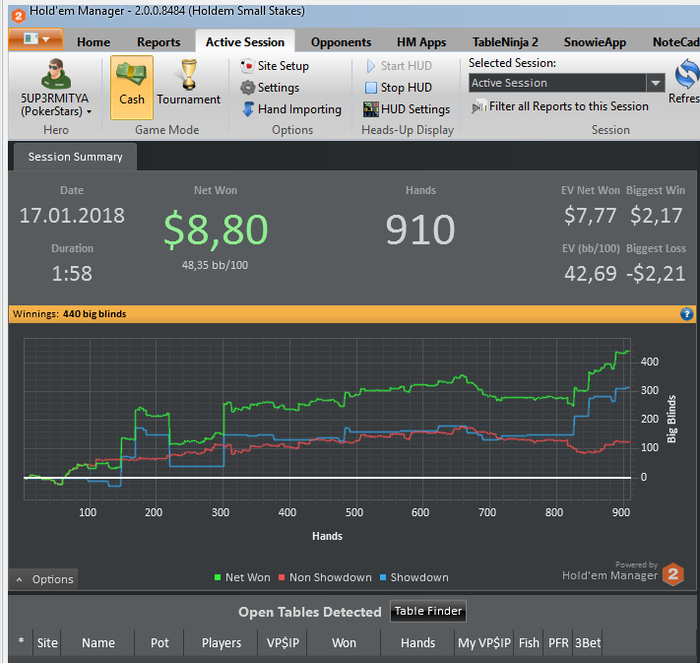Click Filter all Reports to this Session
This screenshot has width=700, height=663.
pos(560,107)
